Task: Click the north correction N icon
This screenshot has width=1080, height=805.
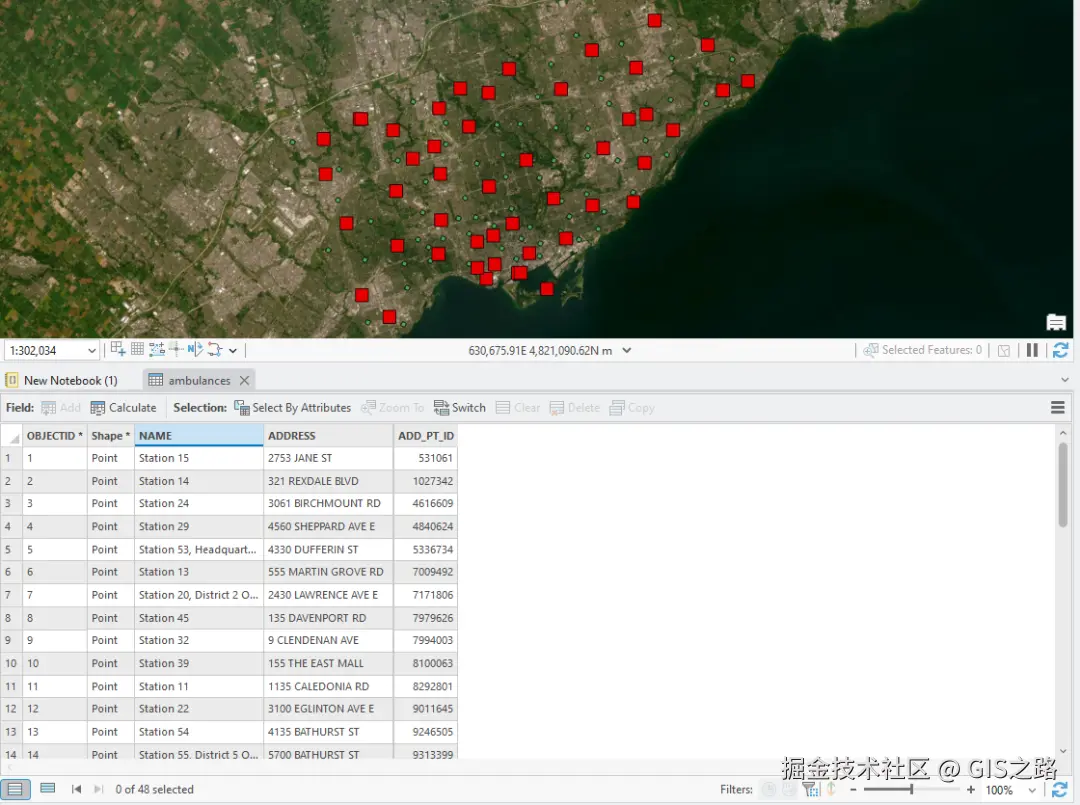Action: coord(195,349)
